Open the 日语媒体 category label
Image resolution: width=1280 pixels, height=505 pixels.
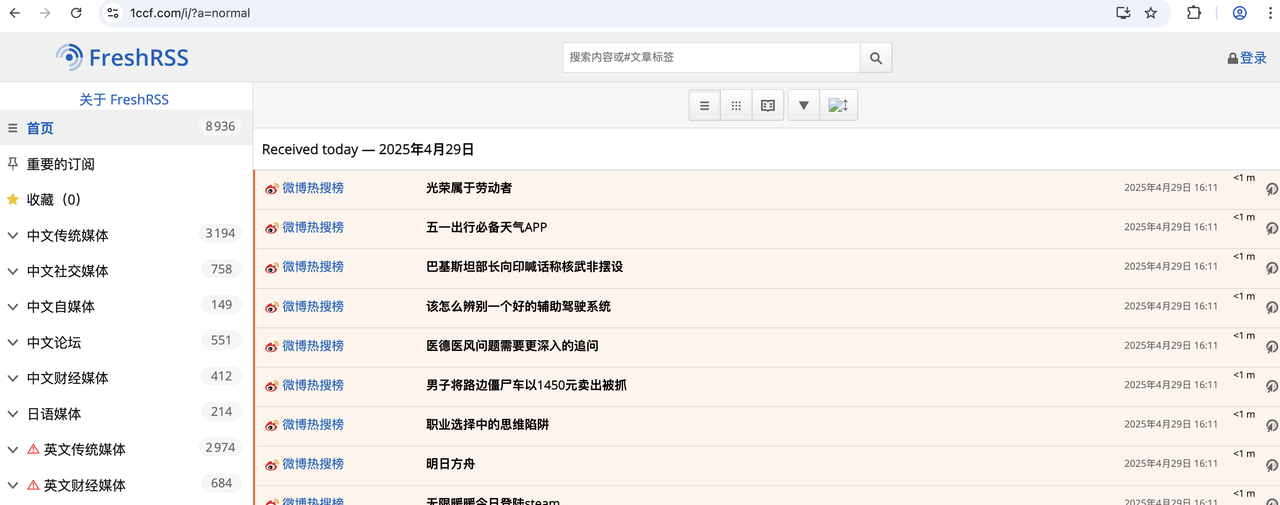coord(54,414)
